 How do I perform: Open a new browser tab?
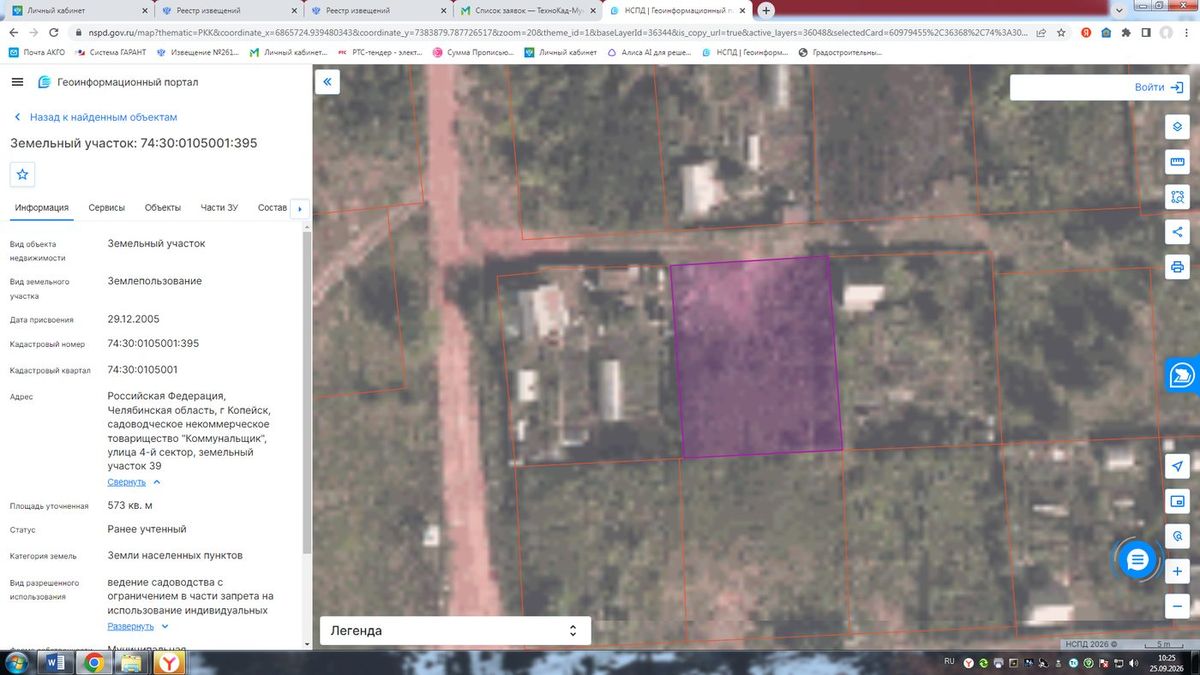766,10
